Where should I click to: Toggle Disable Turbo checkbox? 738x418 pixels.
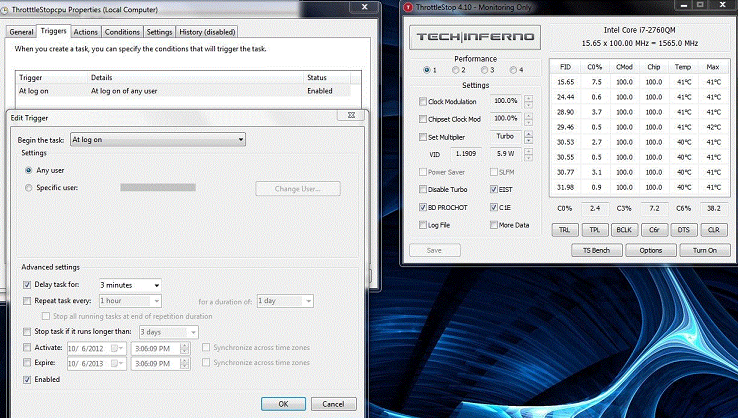tap(423, 189)
